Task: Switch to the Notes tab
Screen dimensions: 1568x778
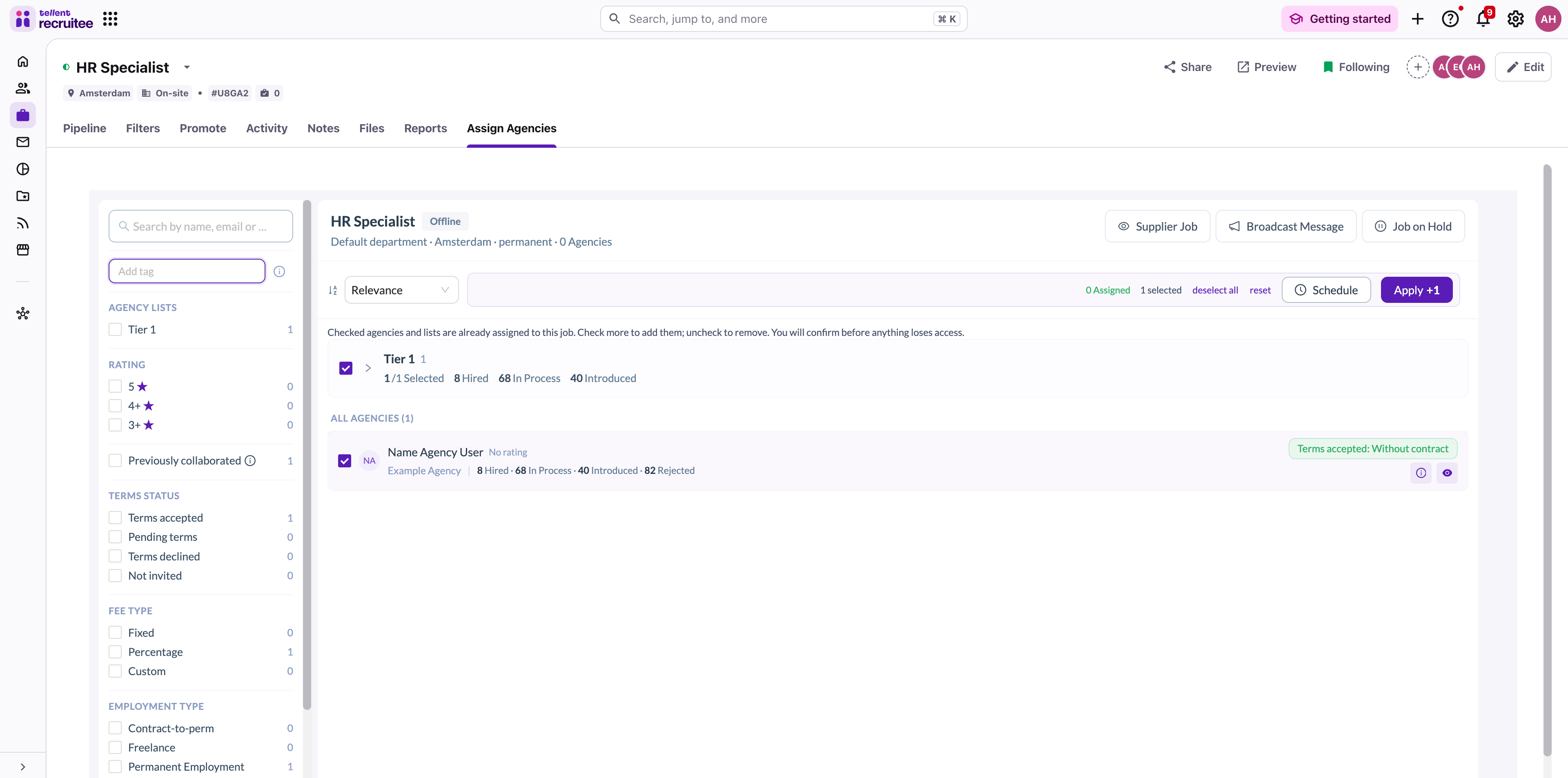Action: click(x=323, y=128)
